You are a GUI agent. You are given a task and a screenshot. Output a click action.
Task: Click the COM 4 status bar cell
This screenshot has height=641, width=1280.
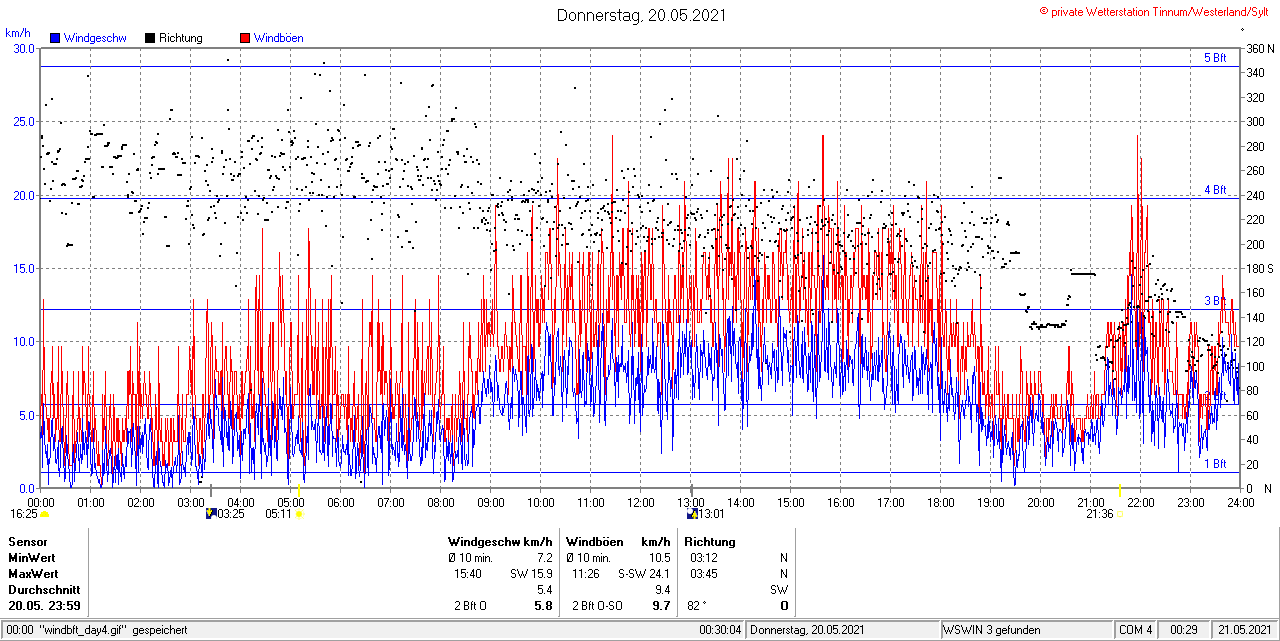tap(1136, 630)
